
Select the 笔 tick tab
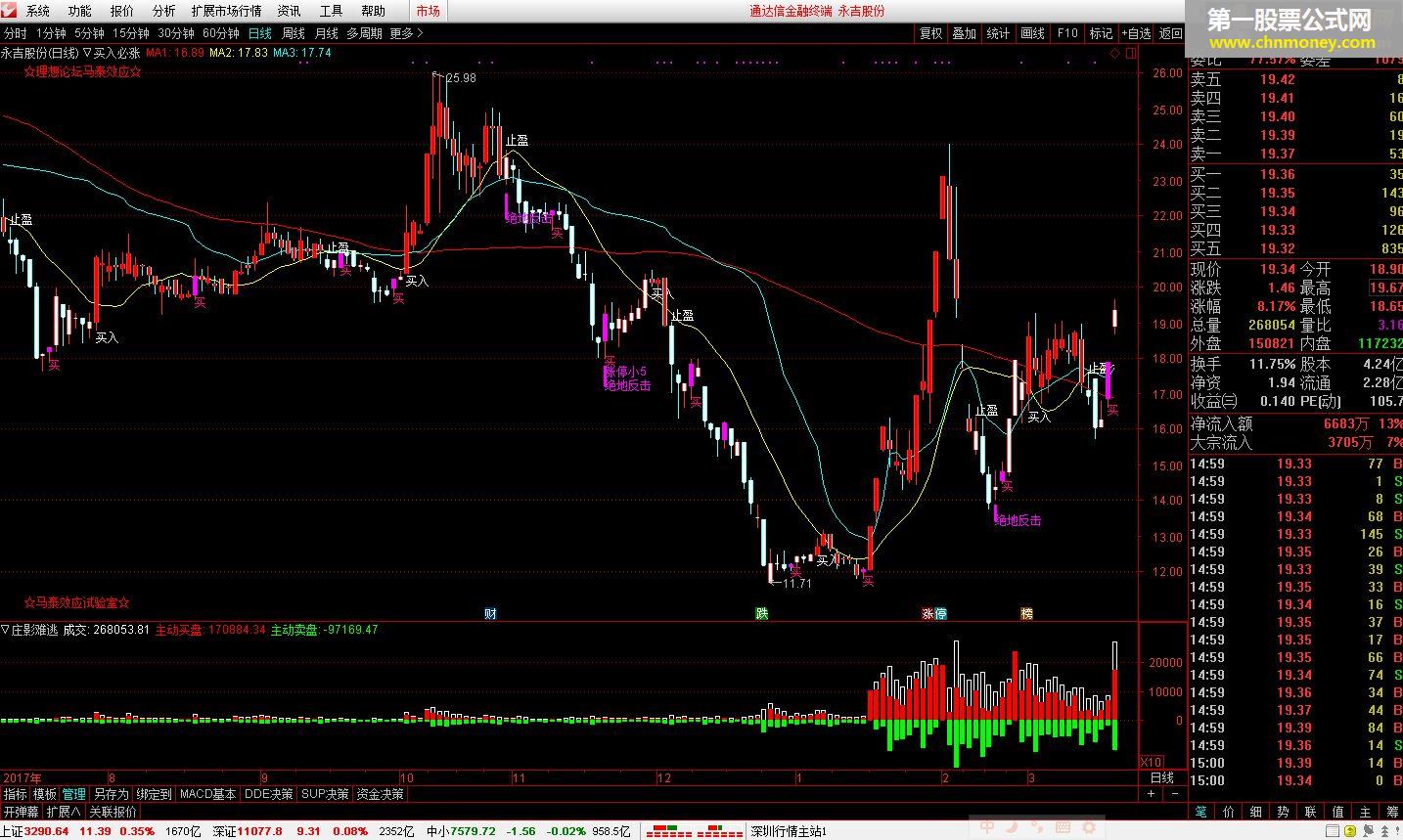1201,812
